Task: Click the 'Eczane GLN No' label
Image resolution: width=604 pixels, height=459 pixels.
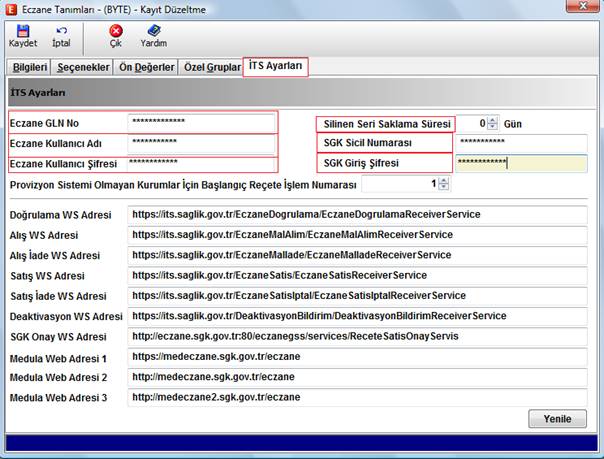Action: [x=44, y=123]
